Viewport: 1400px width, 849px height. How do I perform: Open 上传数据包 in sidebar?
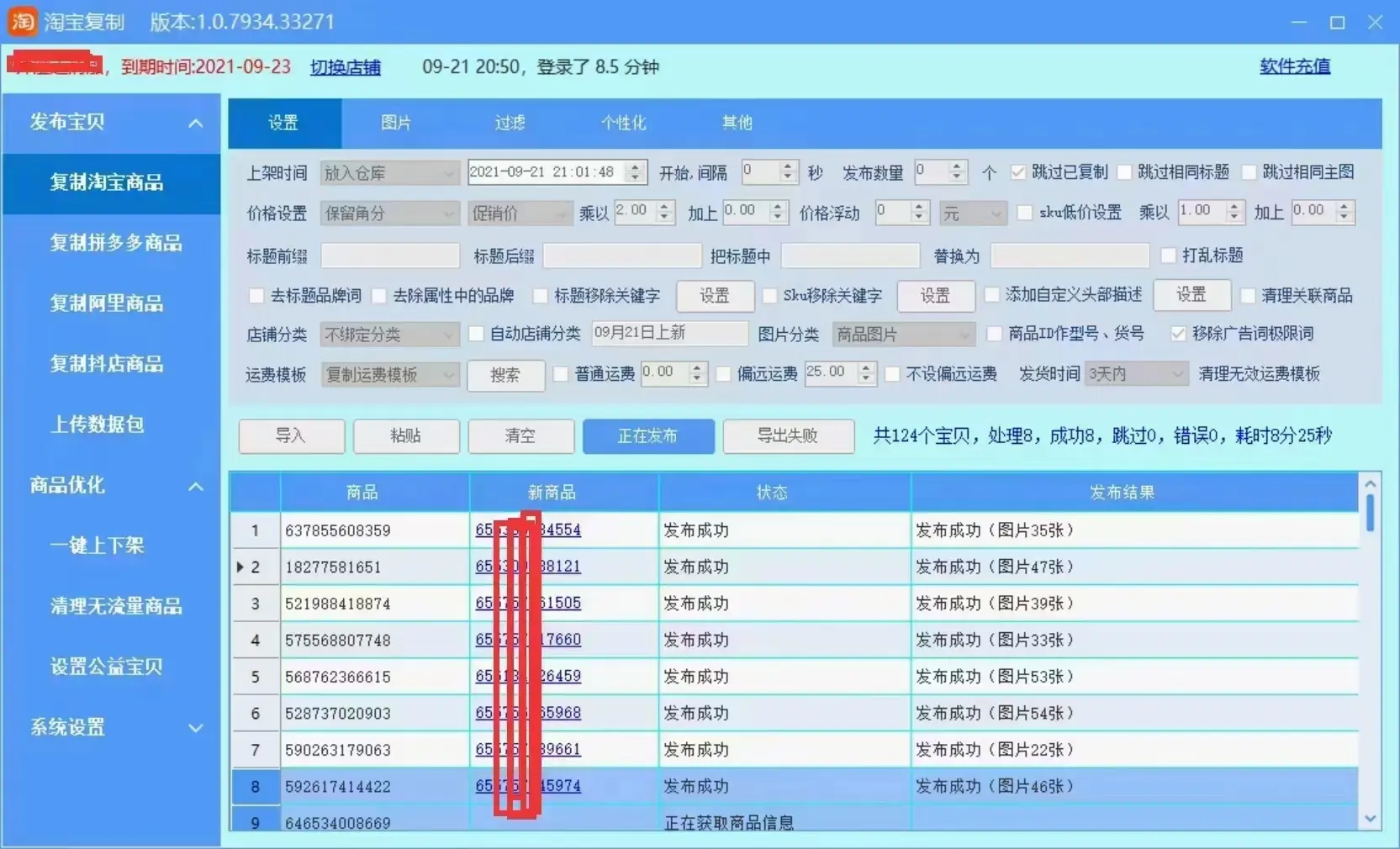[x=98, y=424]
